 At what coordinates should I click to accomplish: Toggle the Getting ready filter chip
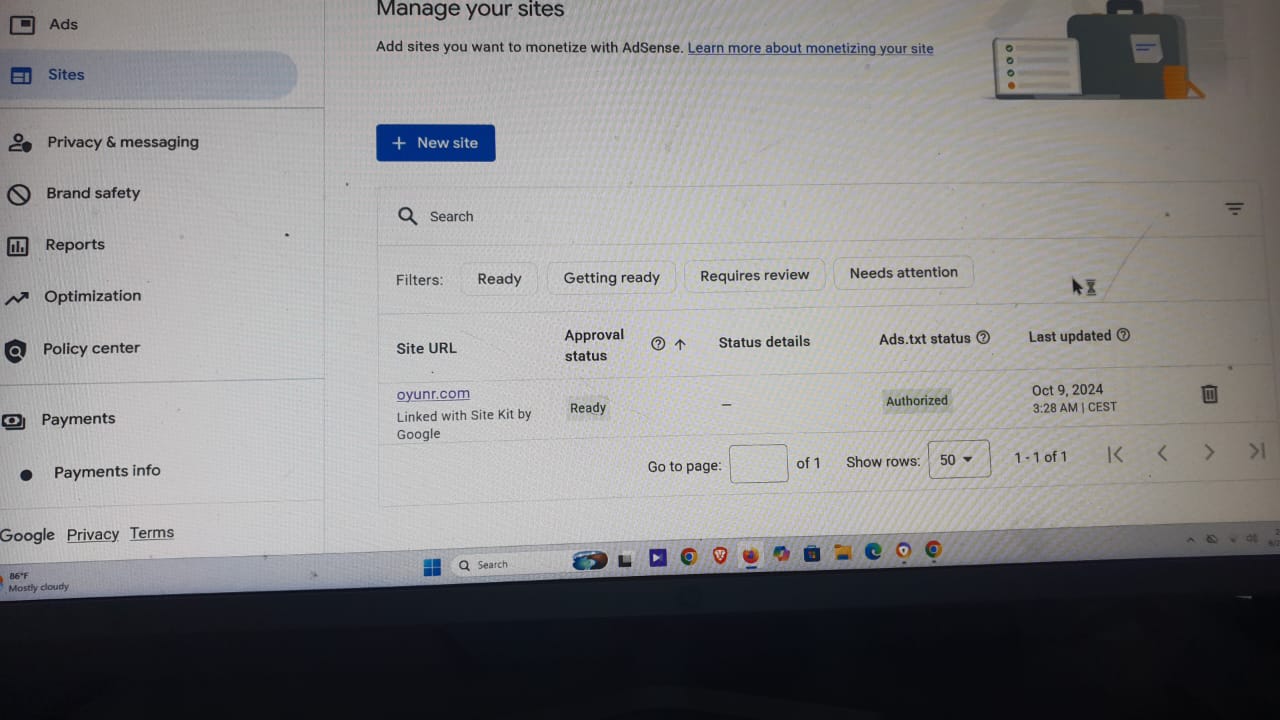(611, 277)
